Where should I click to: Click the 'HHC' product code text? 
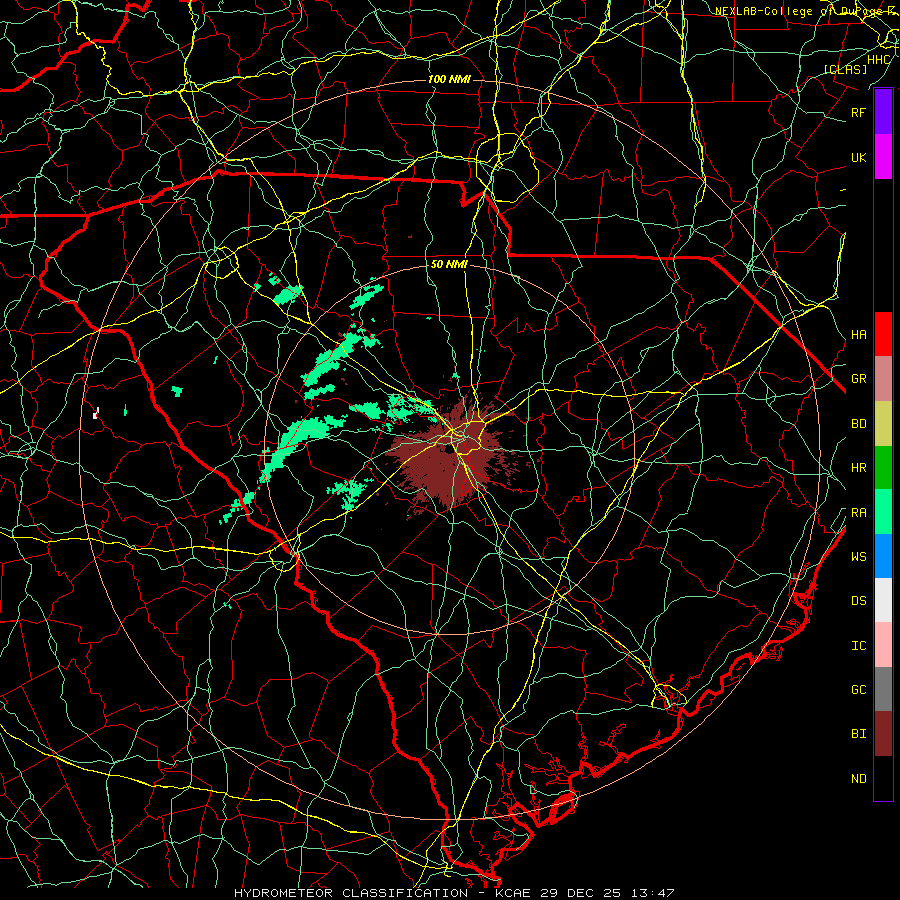click(878, 60)
